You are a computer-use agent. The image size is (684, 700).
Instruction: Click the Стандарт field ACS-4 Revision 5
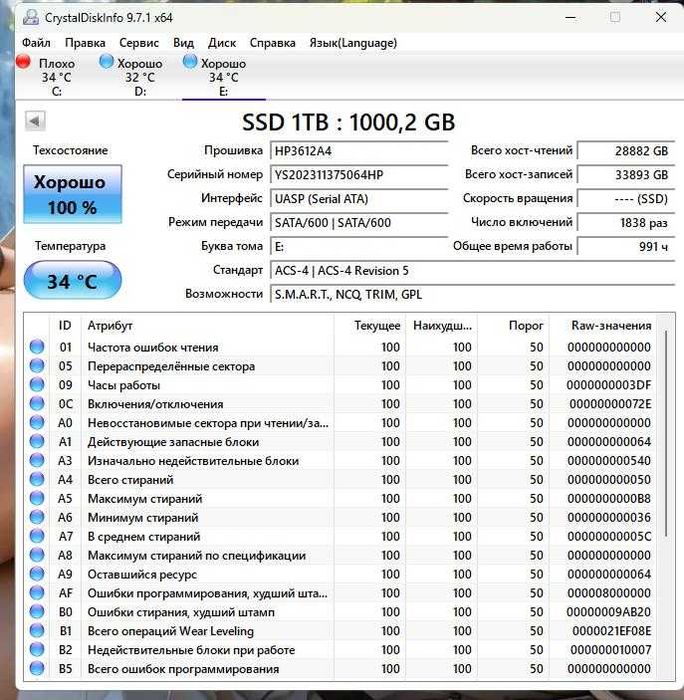pos(472,271)
